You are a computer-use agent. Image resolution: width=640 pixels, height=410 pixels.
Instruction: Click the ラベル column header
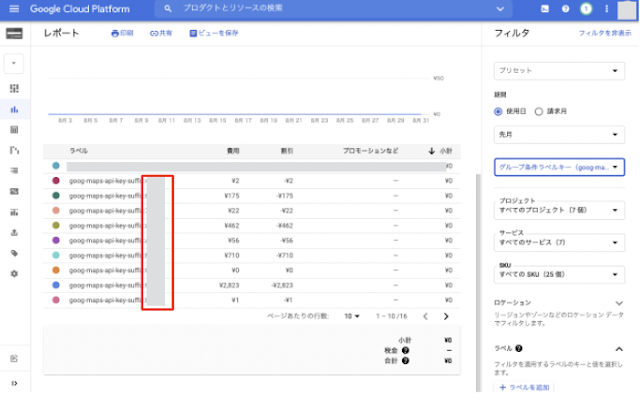78,151
